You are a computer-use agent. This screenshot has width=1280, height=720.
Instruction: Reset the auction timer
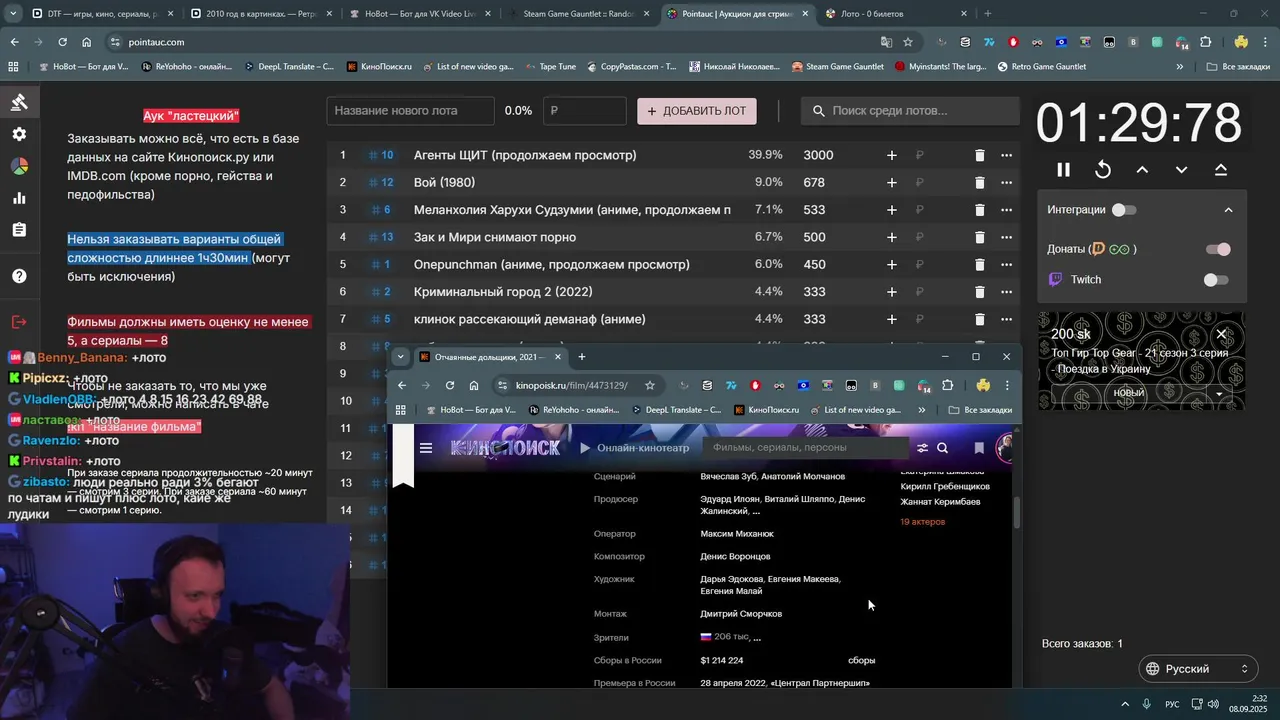[1103, 170]
